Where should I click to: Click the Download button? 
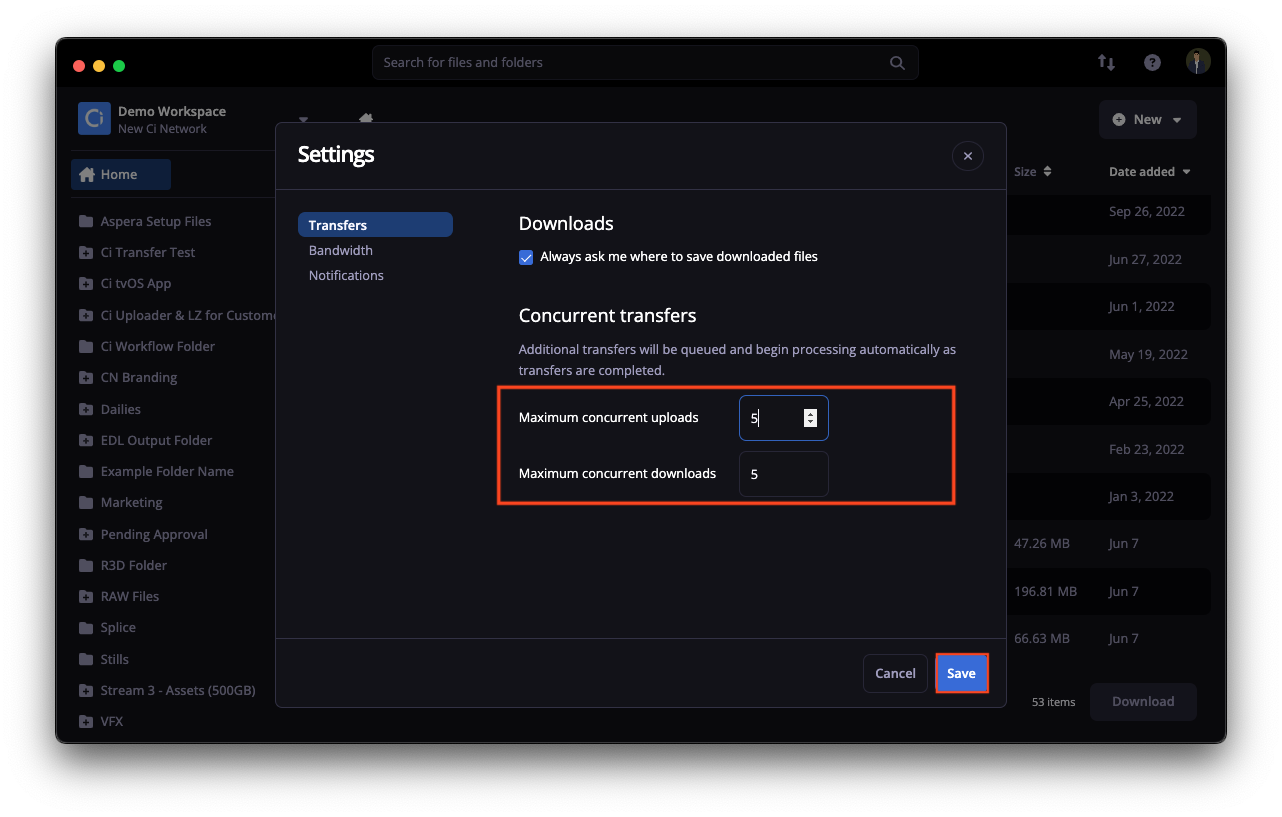click(x=1143, y=701)
